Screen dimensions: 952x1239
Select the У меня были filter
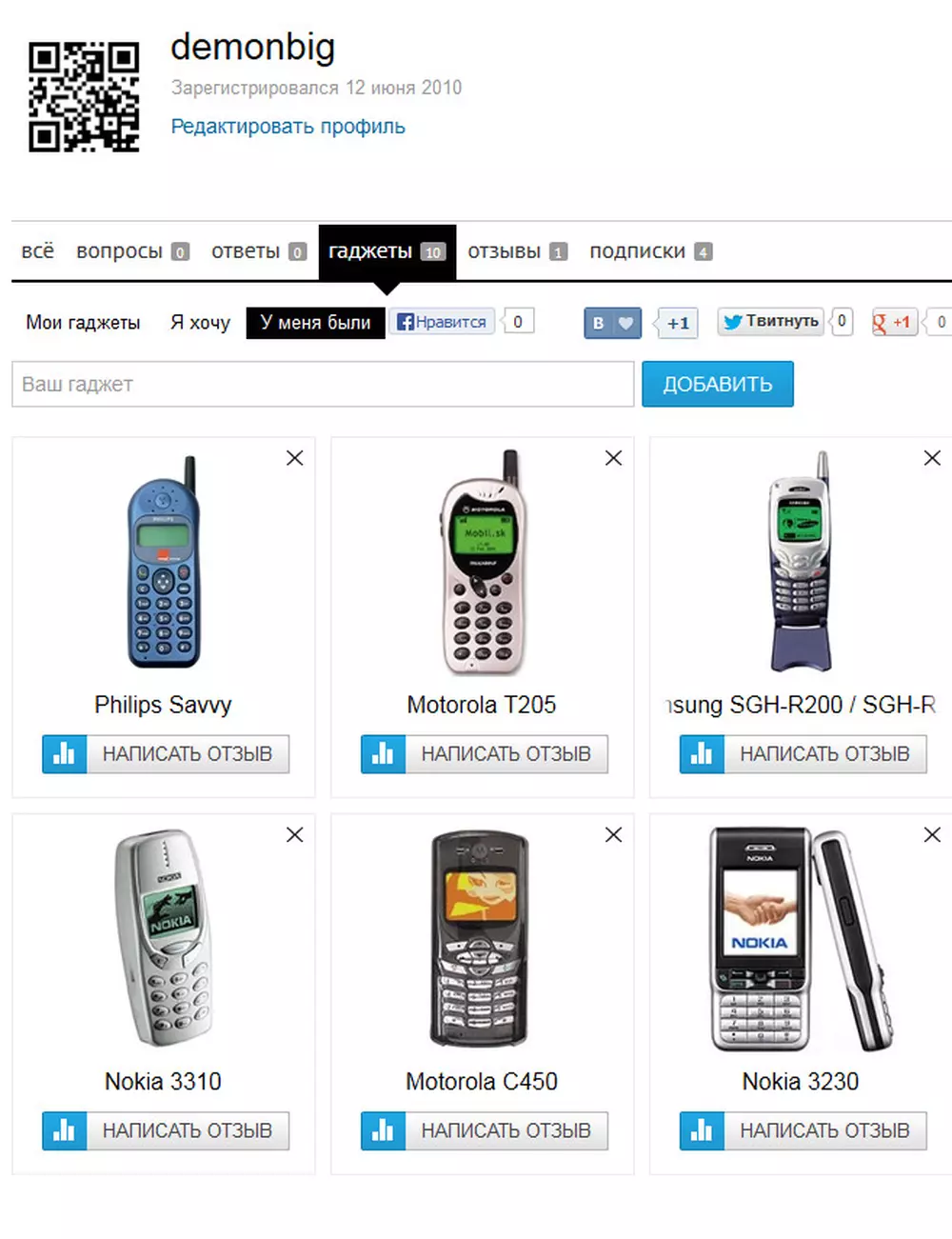[315, 323]
